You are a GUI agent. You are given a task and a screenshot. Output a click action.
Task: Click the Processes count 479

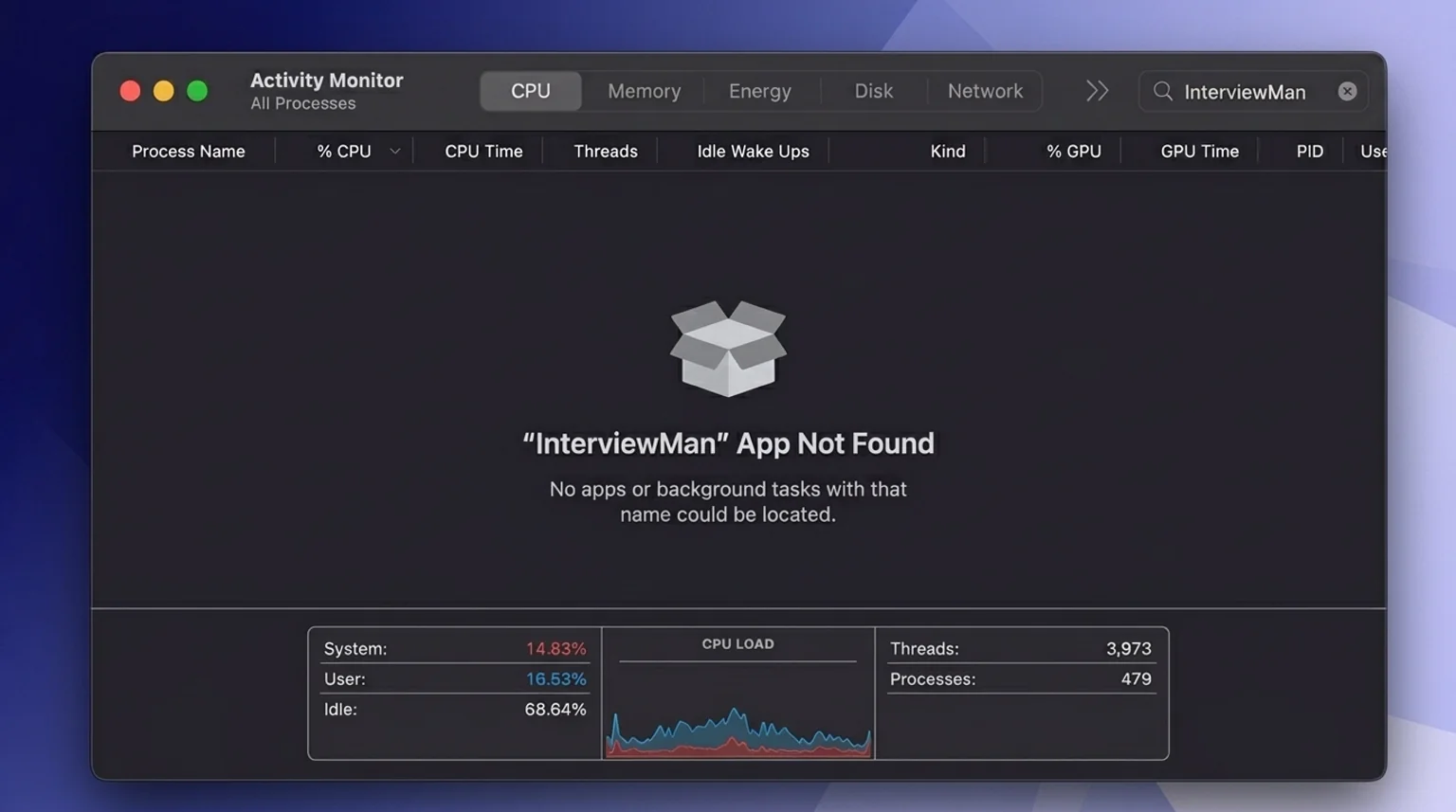1137,679
